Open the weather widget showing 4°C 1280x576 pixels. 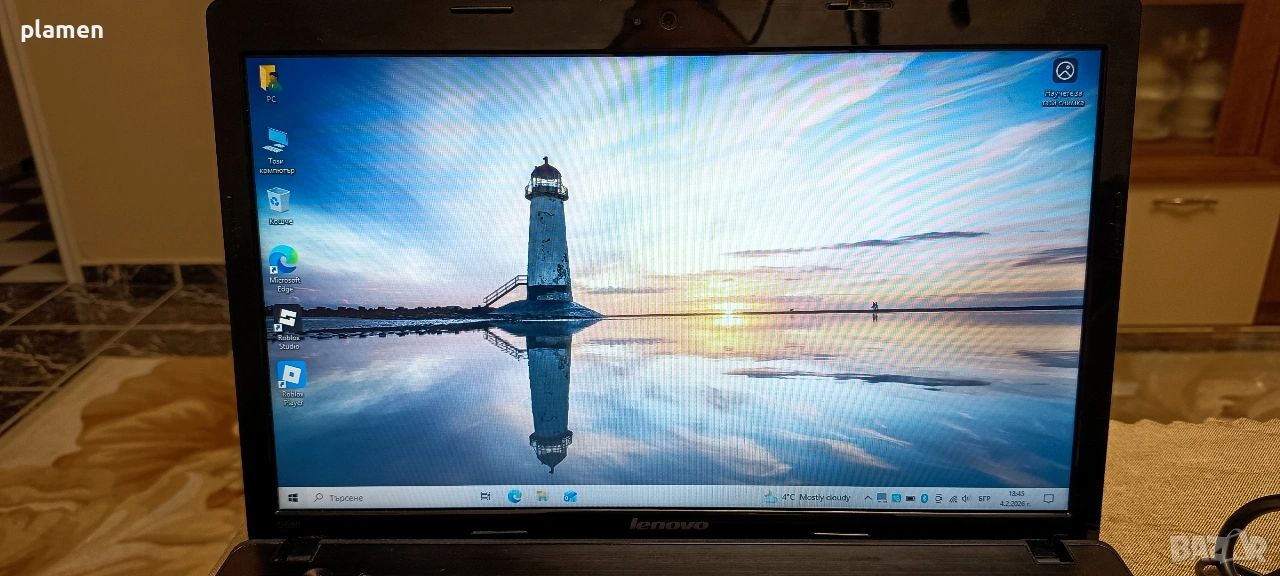click(807, 497)
